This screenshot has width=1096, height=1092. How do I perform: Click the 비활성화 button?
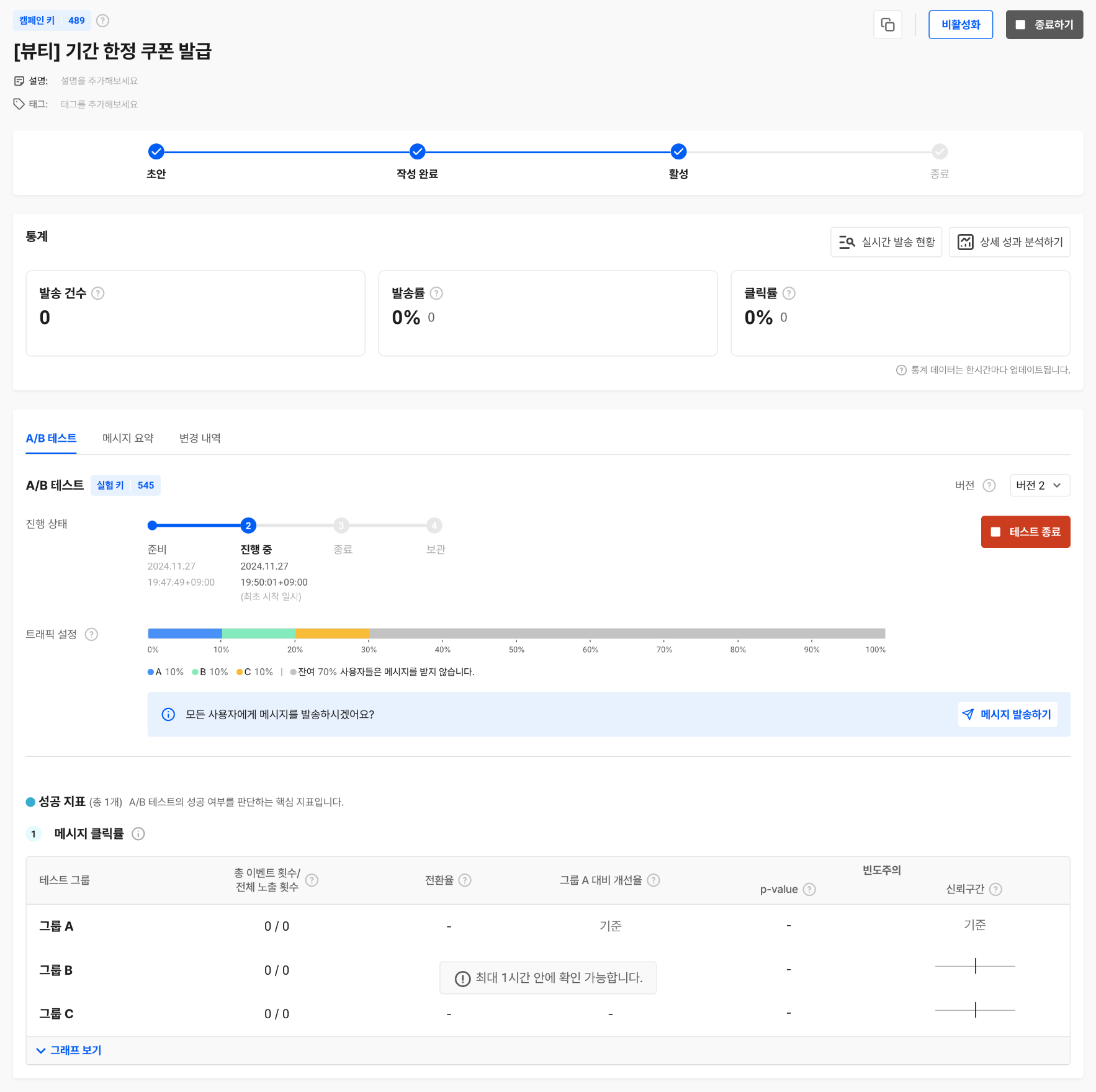click(x=961, y=25)
